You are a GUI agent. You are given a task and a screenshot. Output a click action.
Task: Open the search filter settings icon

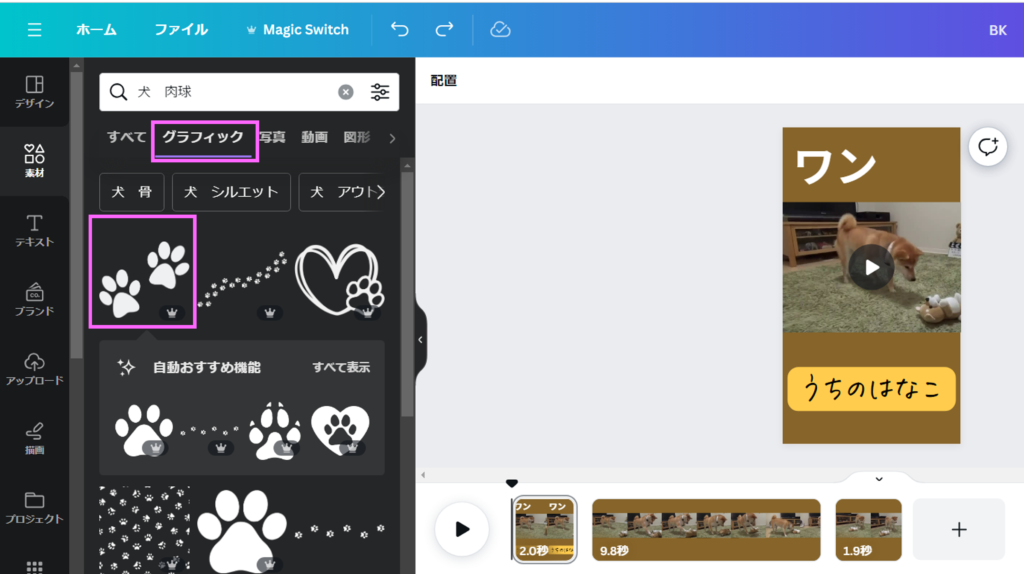click(380, 92)
